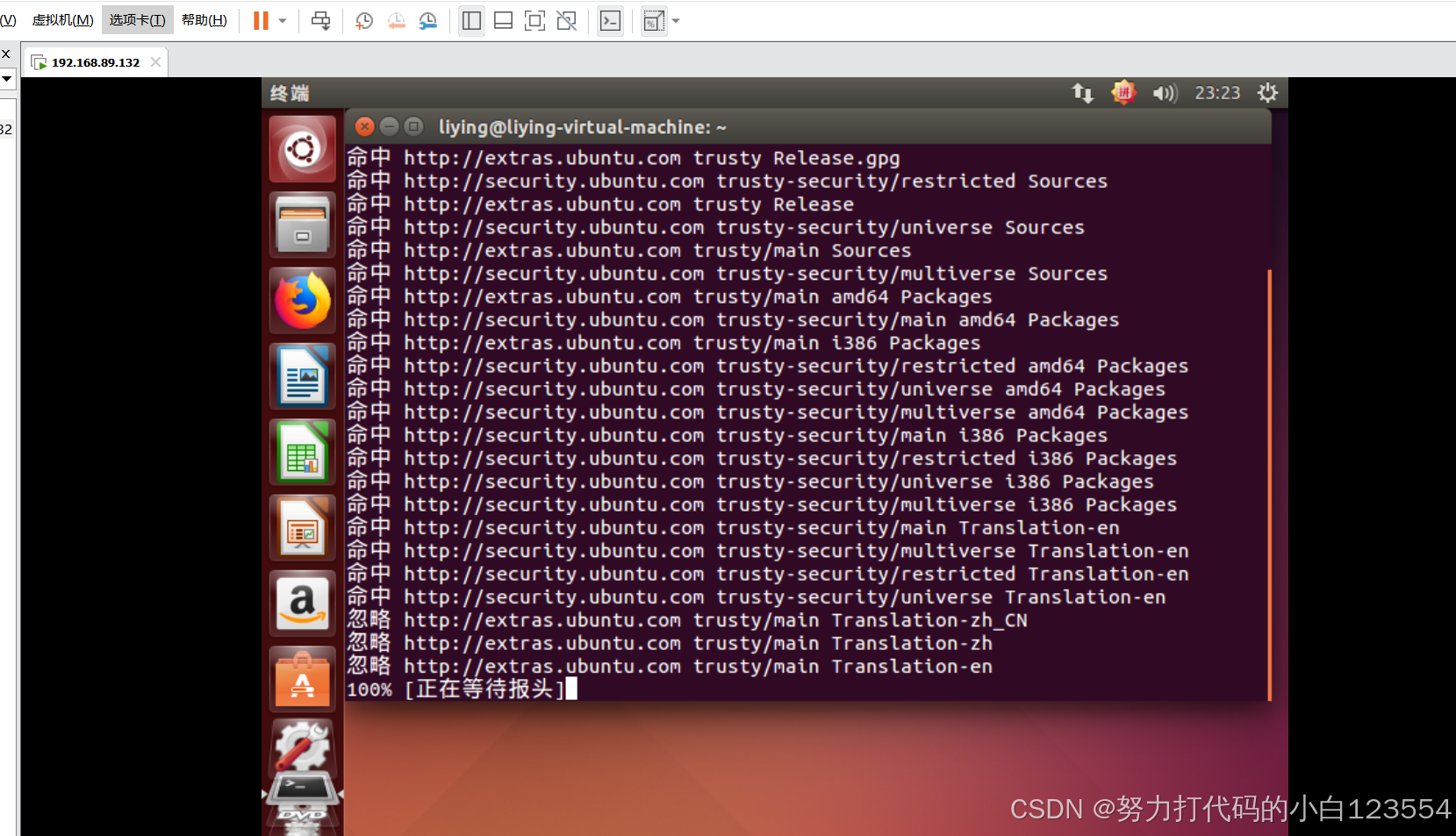Screen dimensions: 1456x836
Task: Maximize the terminal window
Action: 414,127
